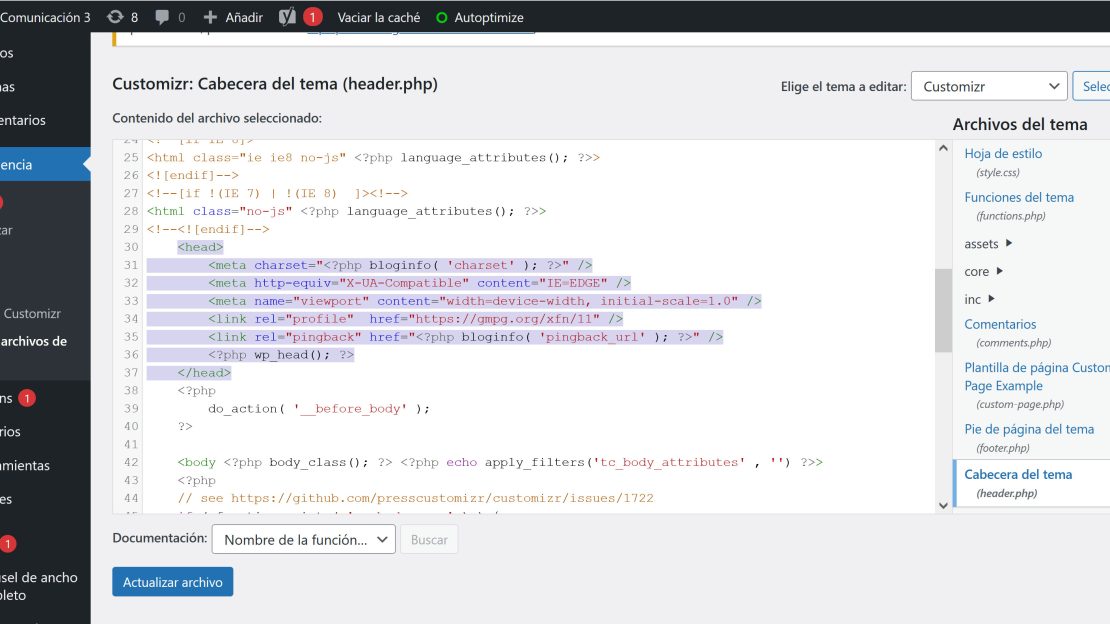Viewport: 1110px width, 624px height.
Task: Open Plantilla de página Custom Page Example
Action: click(1037, 377)
